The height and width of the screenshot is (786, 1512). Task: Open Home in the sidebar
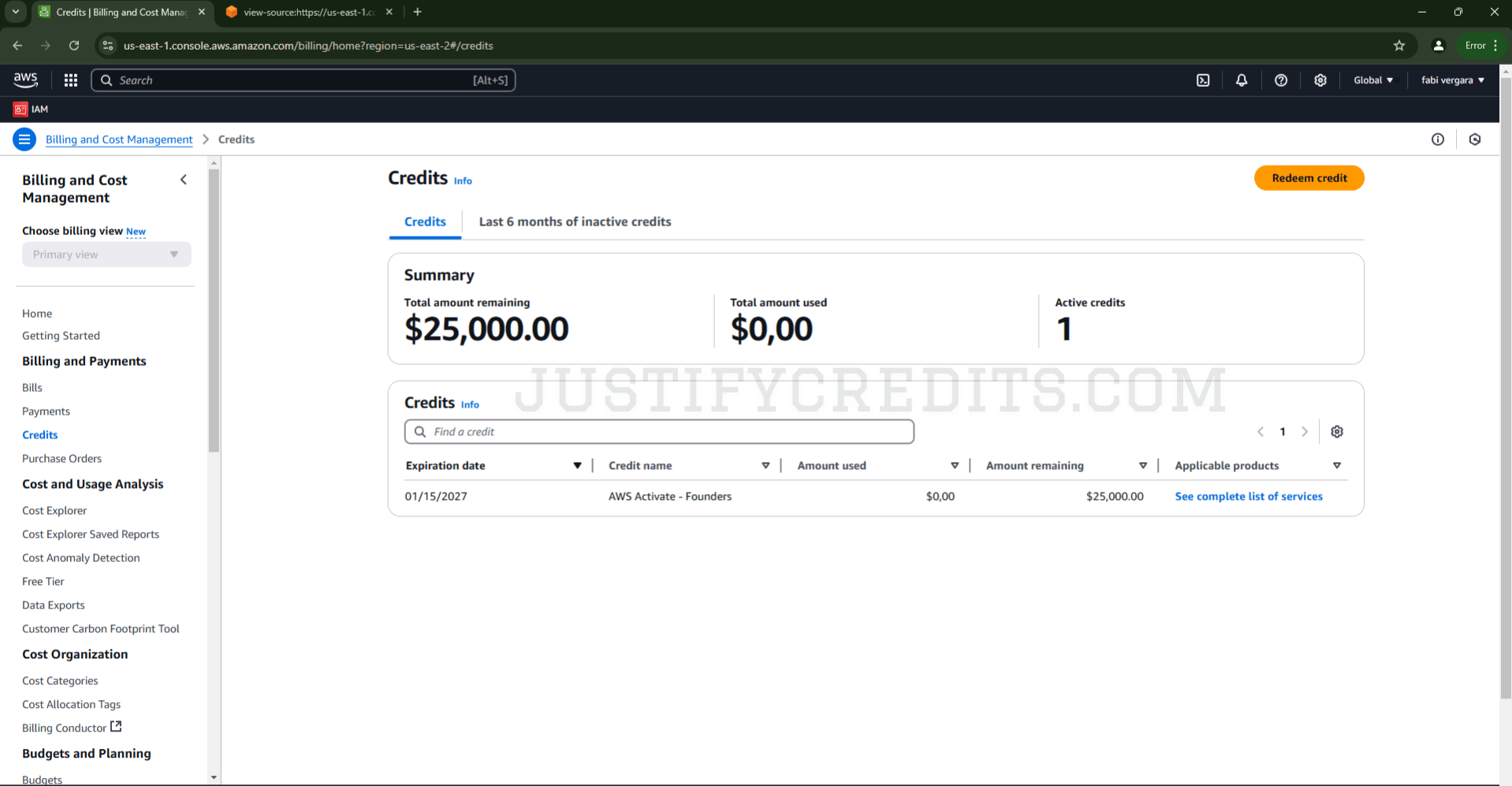coord(37,314)
